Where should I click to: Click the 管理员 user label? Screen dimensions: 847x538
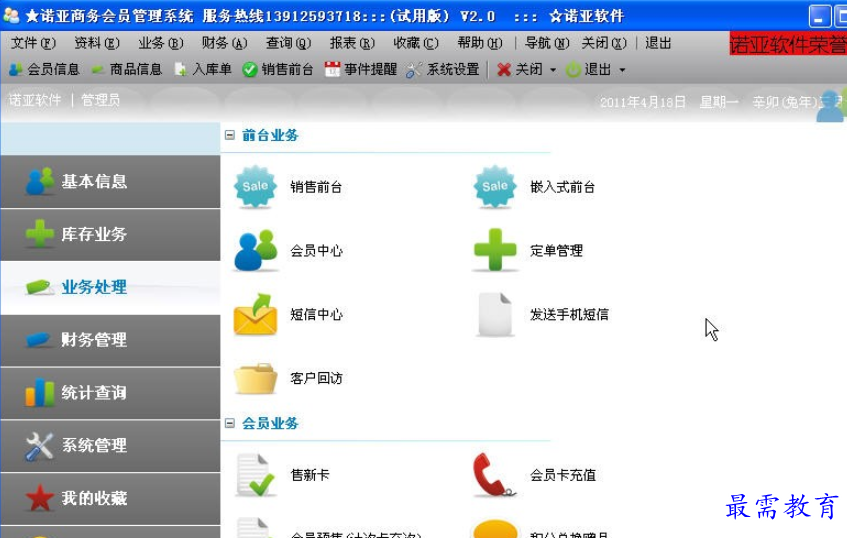[x=100, y=100]
